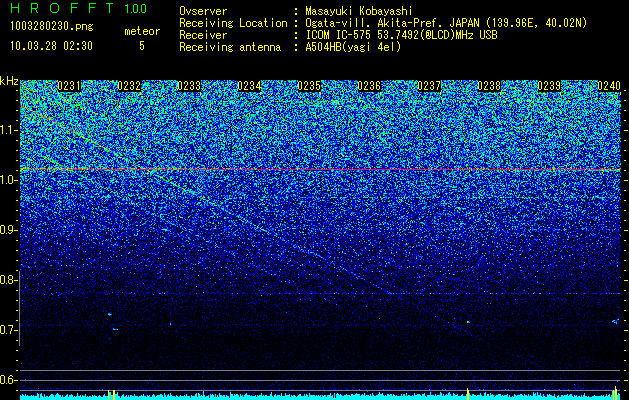Click the 0237 time marker

429,86
